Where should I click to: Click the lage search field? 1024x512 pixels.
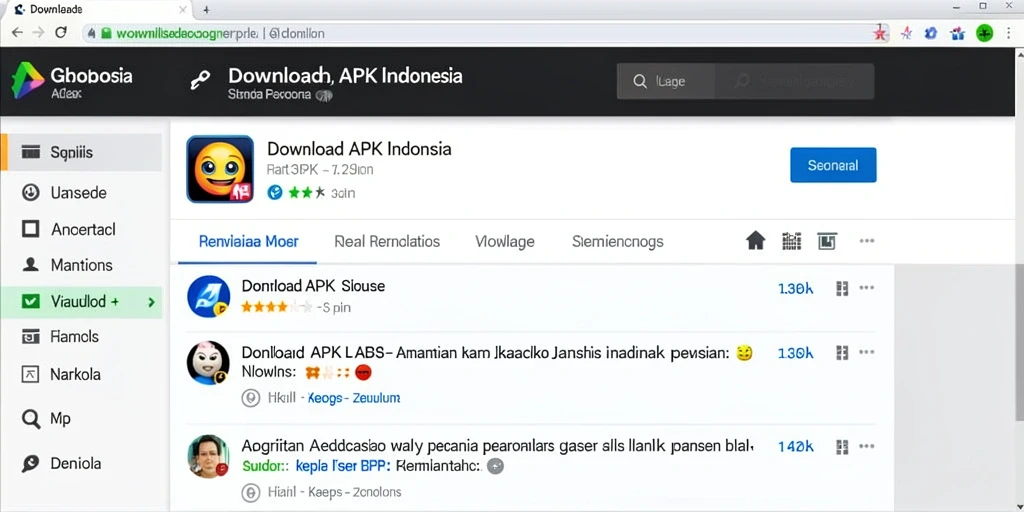tap(745, 82)
